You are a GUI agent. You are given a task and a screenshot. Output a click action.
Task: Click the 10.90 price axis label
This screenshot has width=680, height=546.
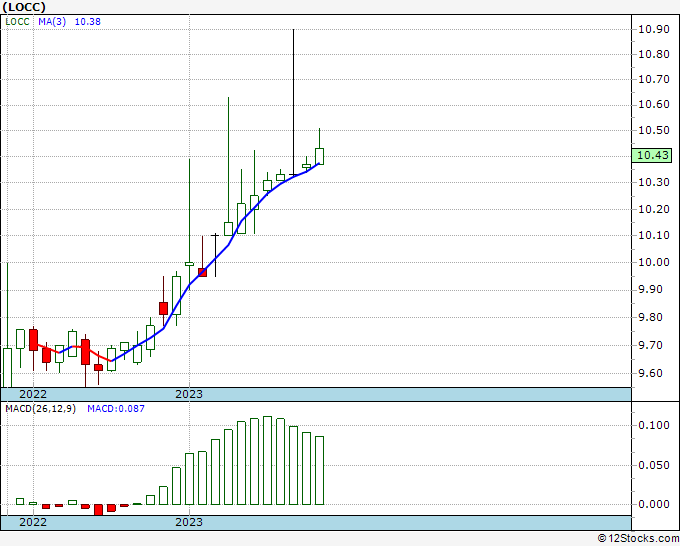[x=653, y=29]
